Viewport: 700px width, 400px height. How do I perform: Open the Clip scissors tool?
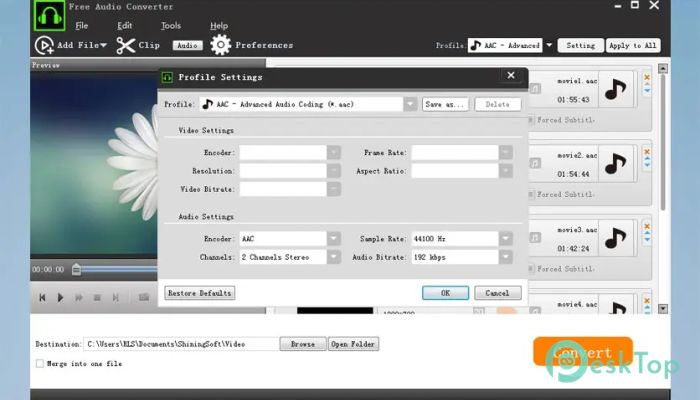point(125,45)
